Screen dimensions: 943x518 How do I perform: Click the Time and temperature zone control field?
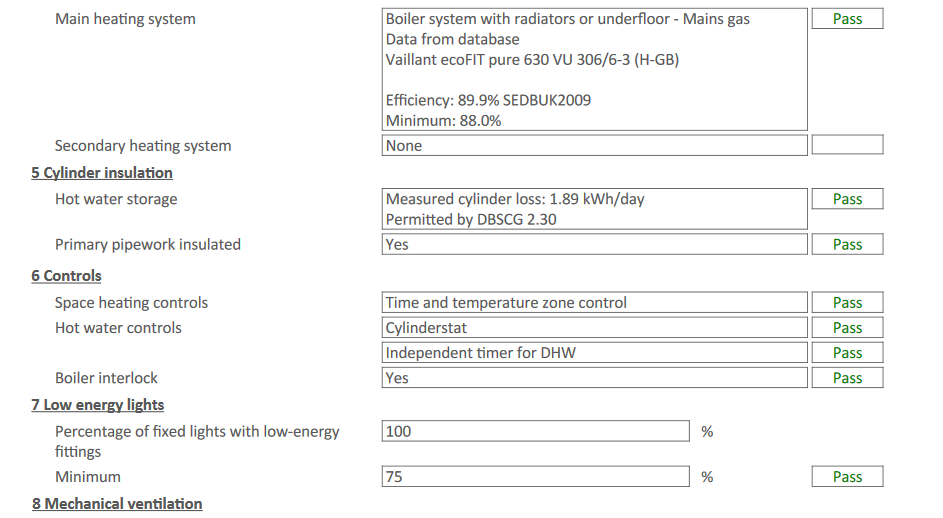[x=594, y=302]
